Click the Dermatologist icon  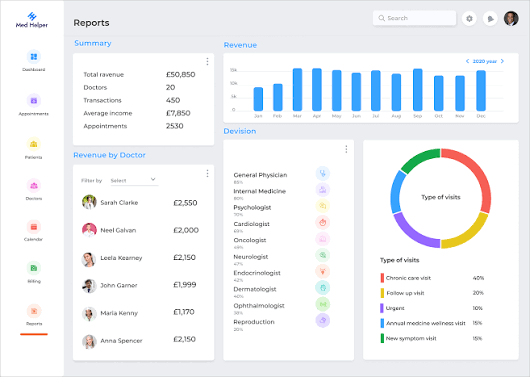(323, 288)
